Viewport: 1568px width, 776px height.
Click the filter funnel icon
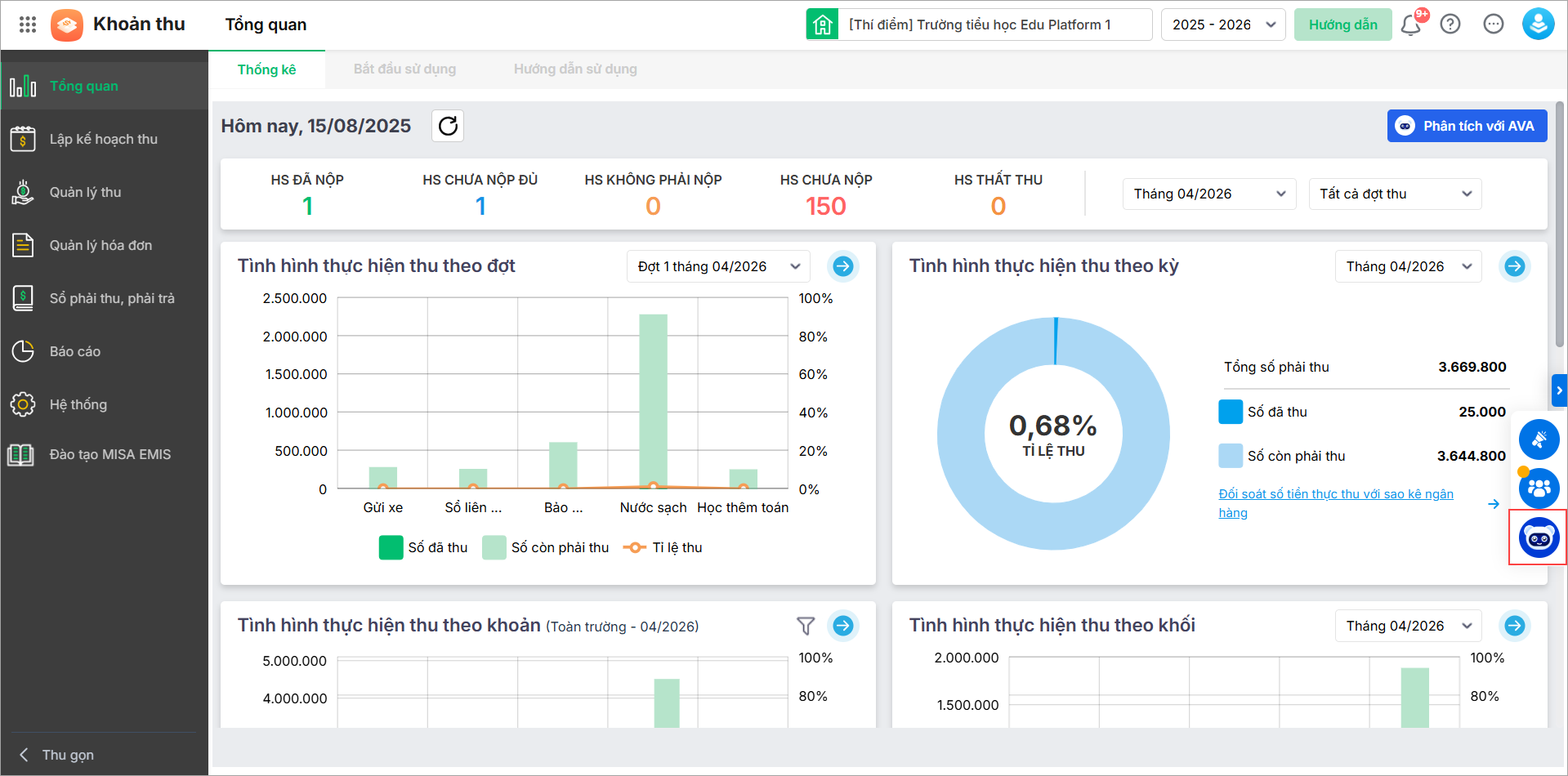click(x=806, y=626)
